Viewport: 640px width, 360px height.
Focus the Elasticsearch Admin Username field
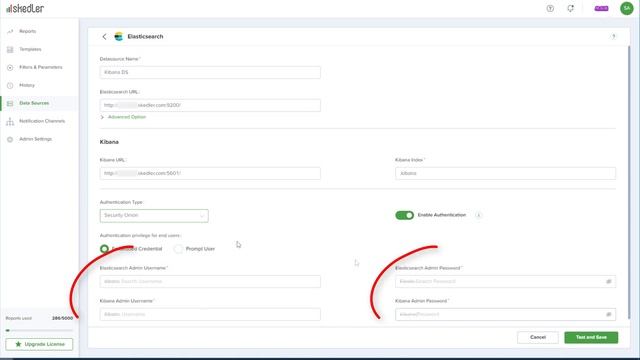click(210, 281)
